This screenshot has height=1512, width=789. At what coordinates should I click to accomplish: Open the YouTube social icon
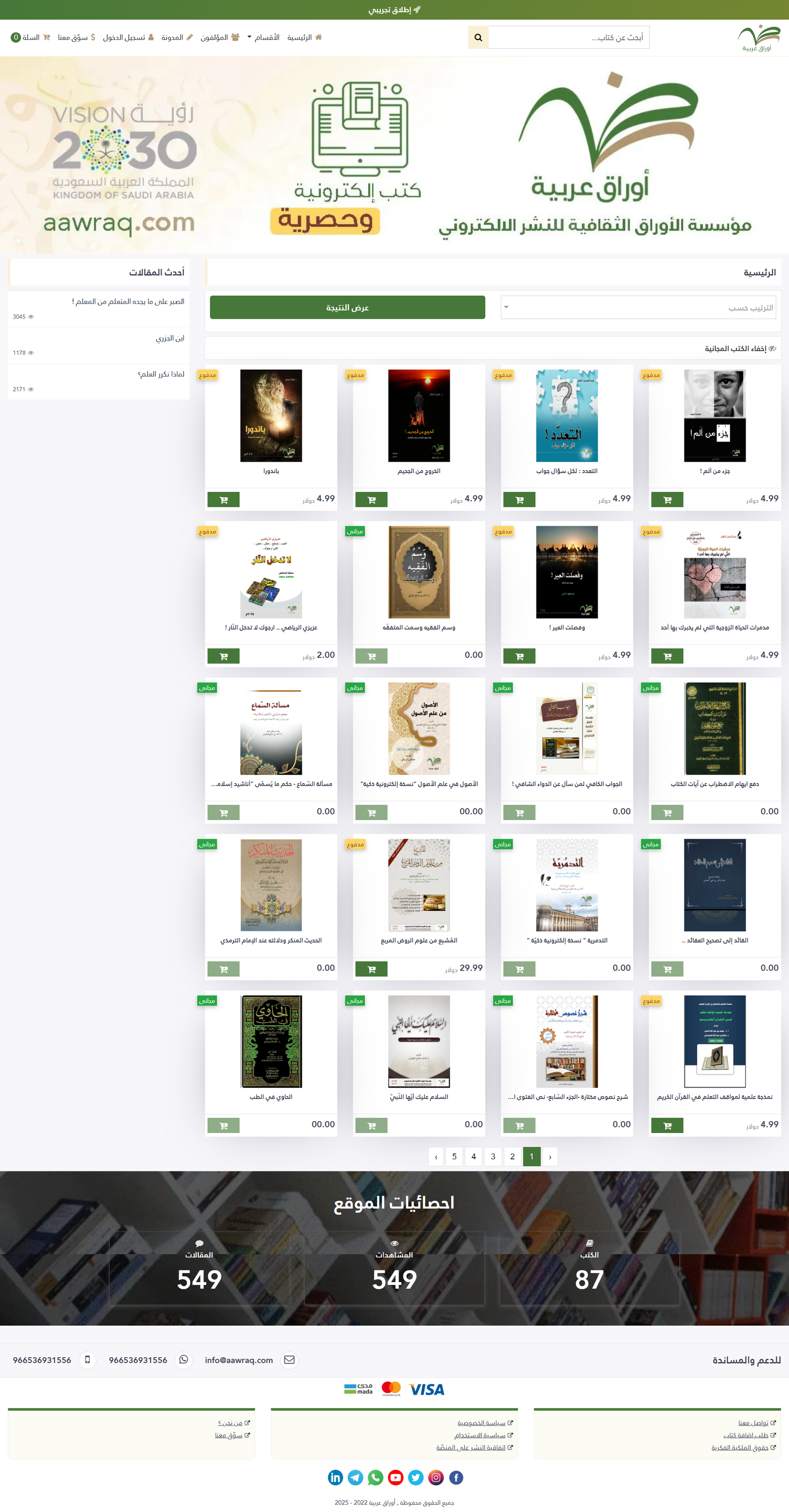[x=395, y=1477]
